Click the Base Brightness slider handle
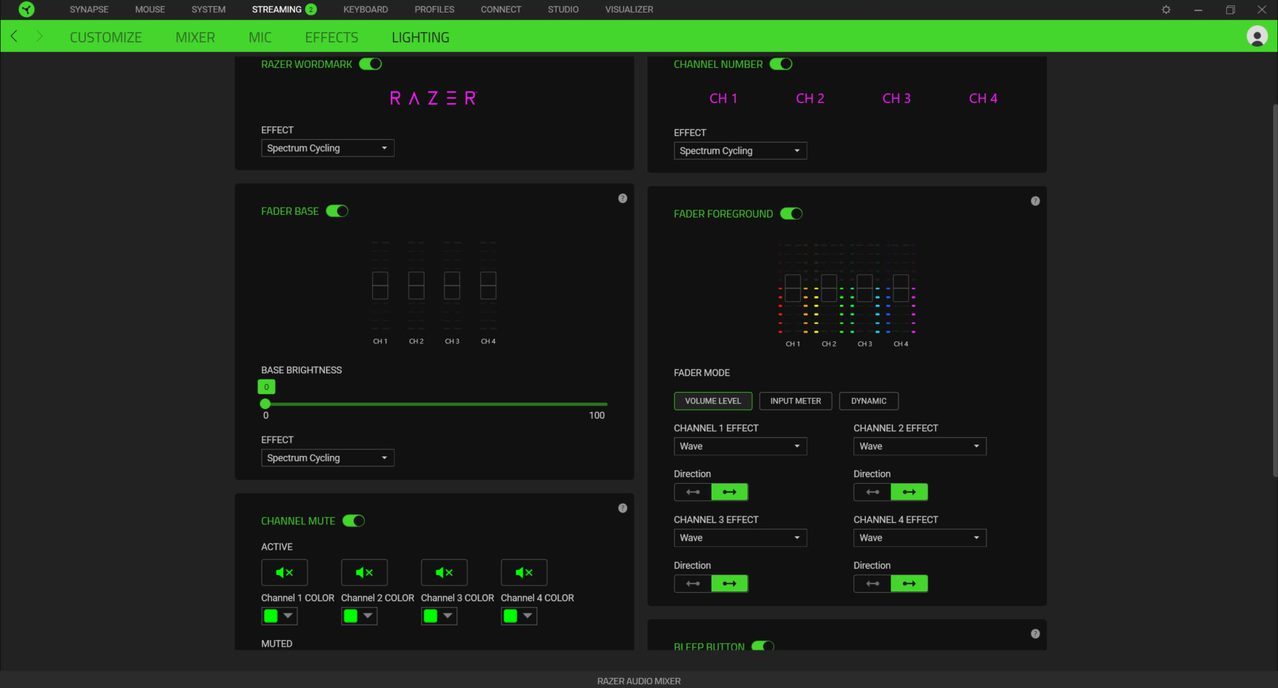1278x688 pixels. click(265, 404)
